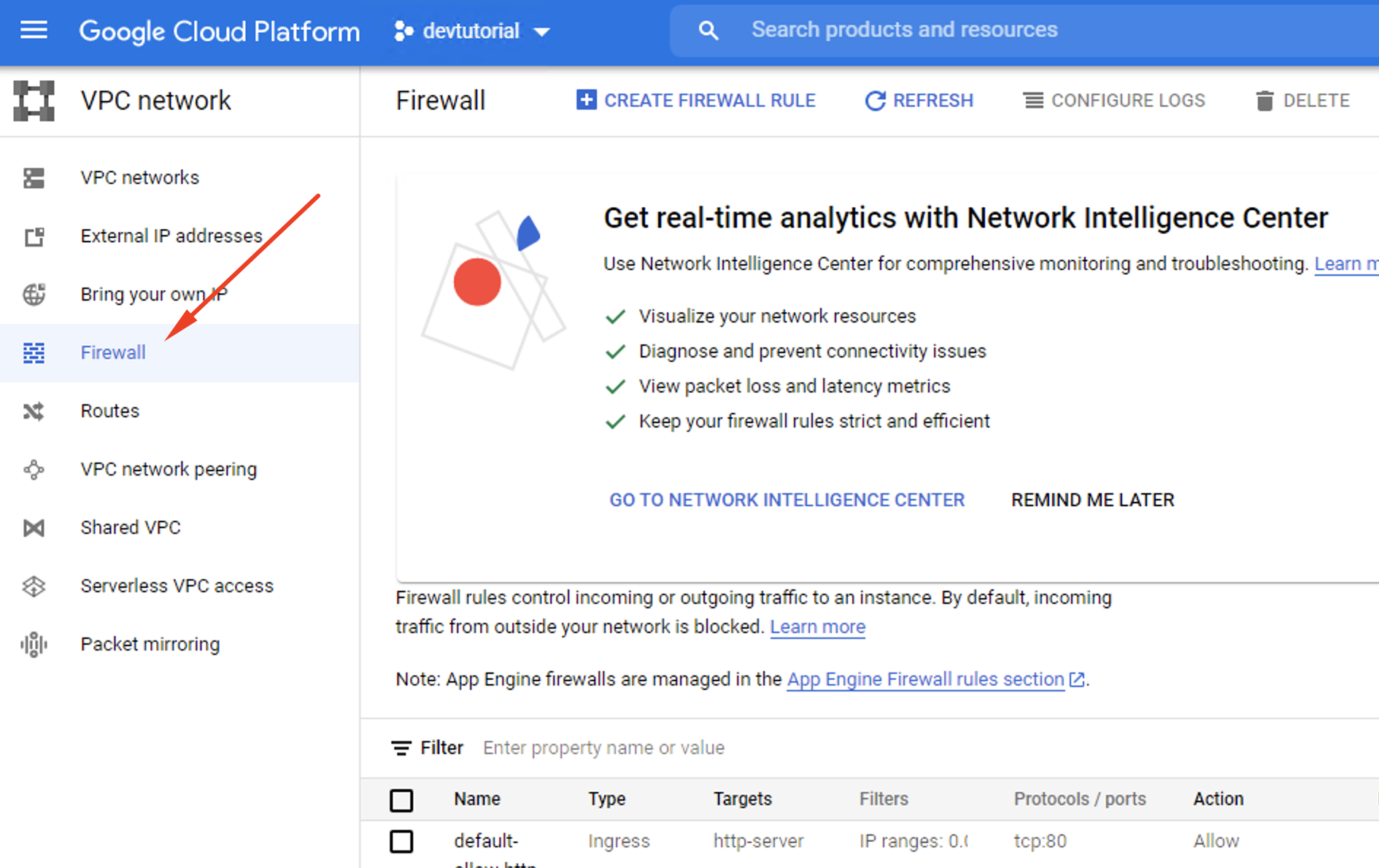The height and width of the screenshot is (868, 1379).
Task: Open External IP addresses page
Action: (x=171, y=236)
